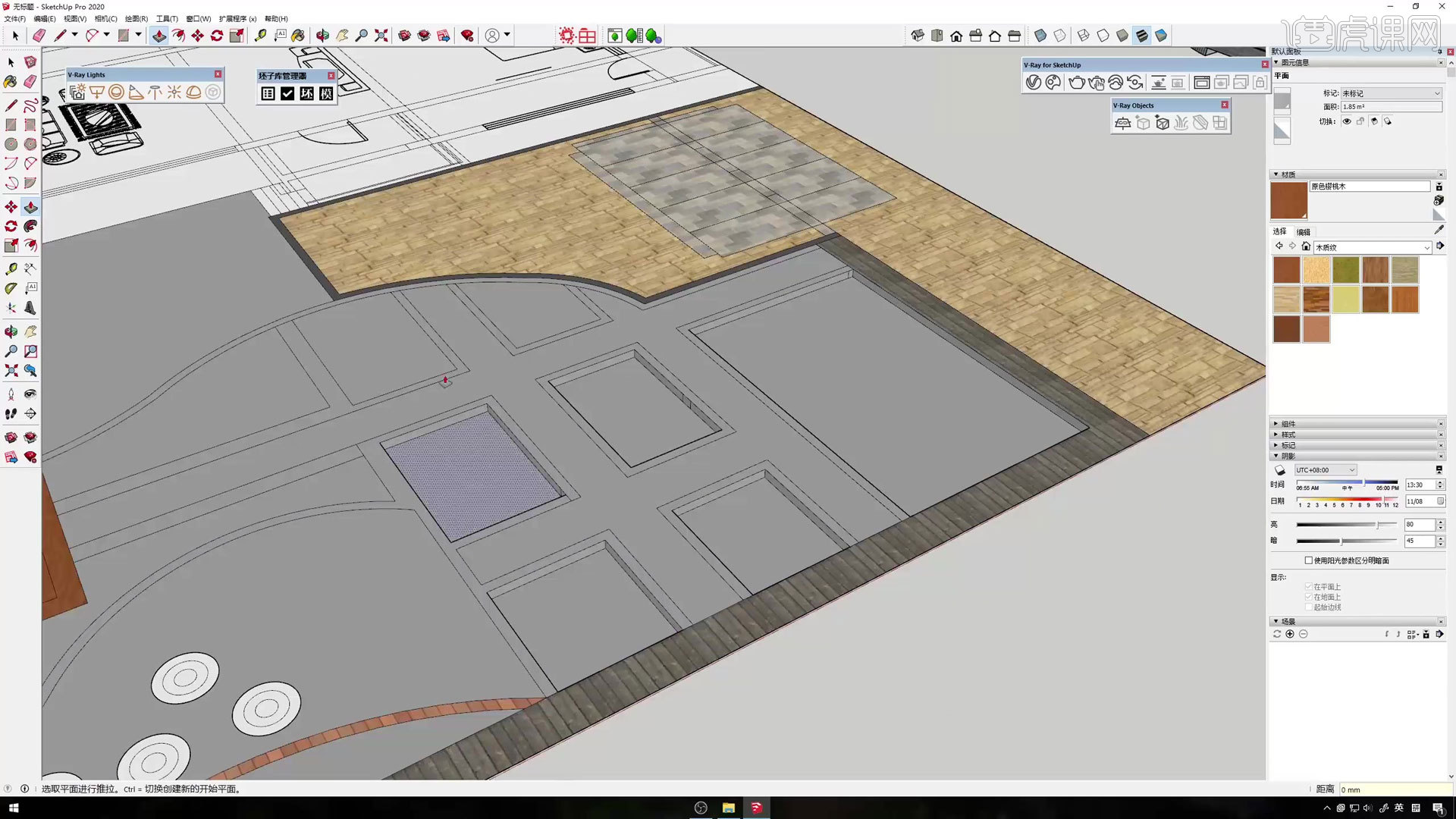The height and width of the screenshot is (819, 1456).
Task: Add a V-Ray Omni Light
Action: 174,92
